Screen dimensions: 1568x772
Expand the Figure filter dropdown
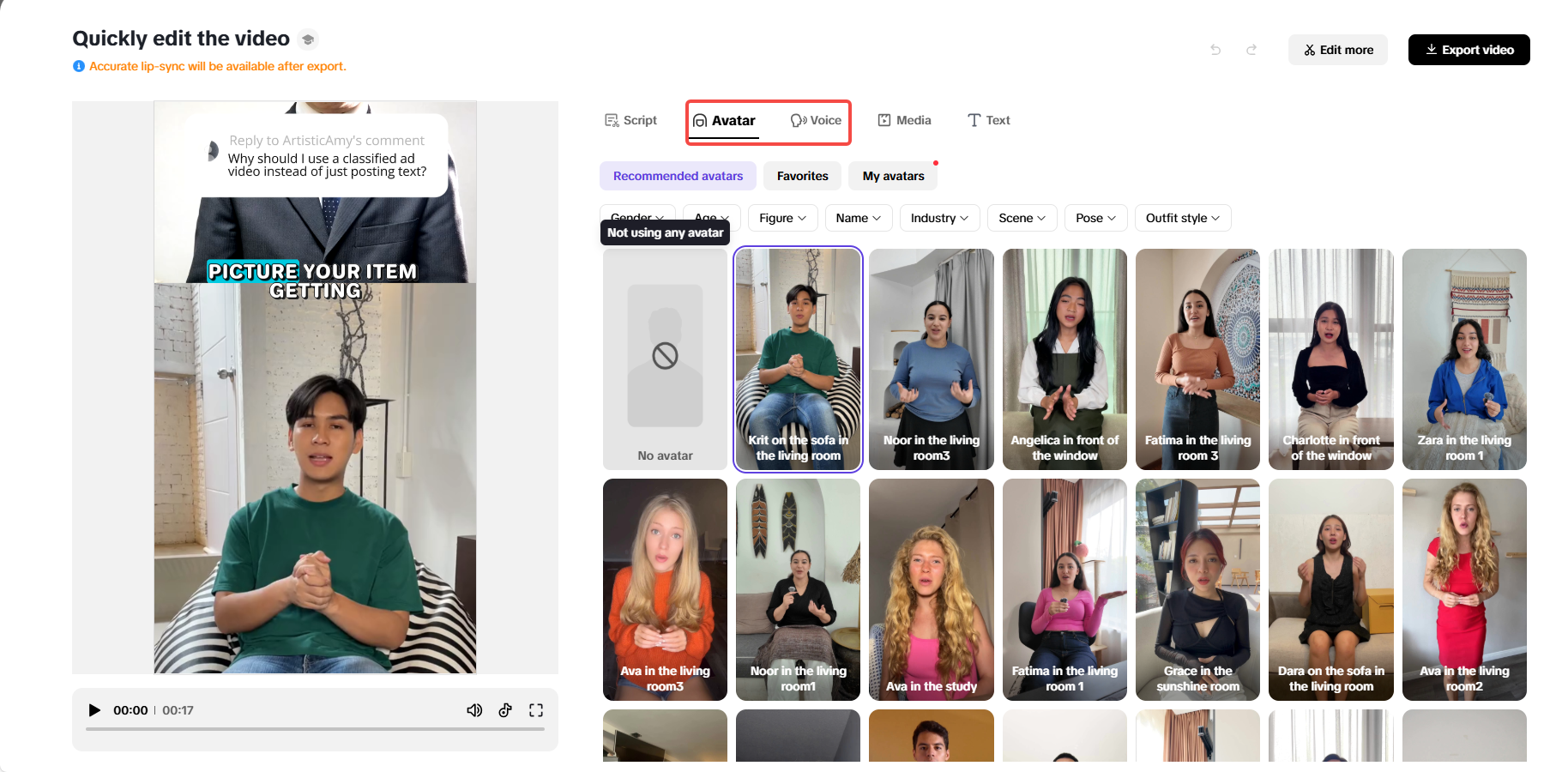click(x=783, y=218)
